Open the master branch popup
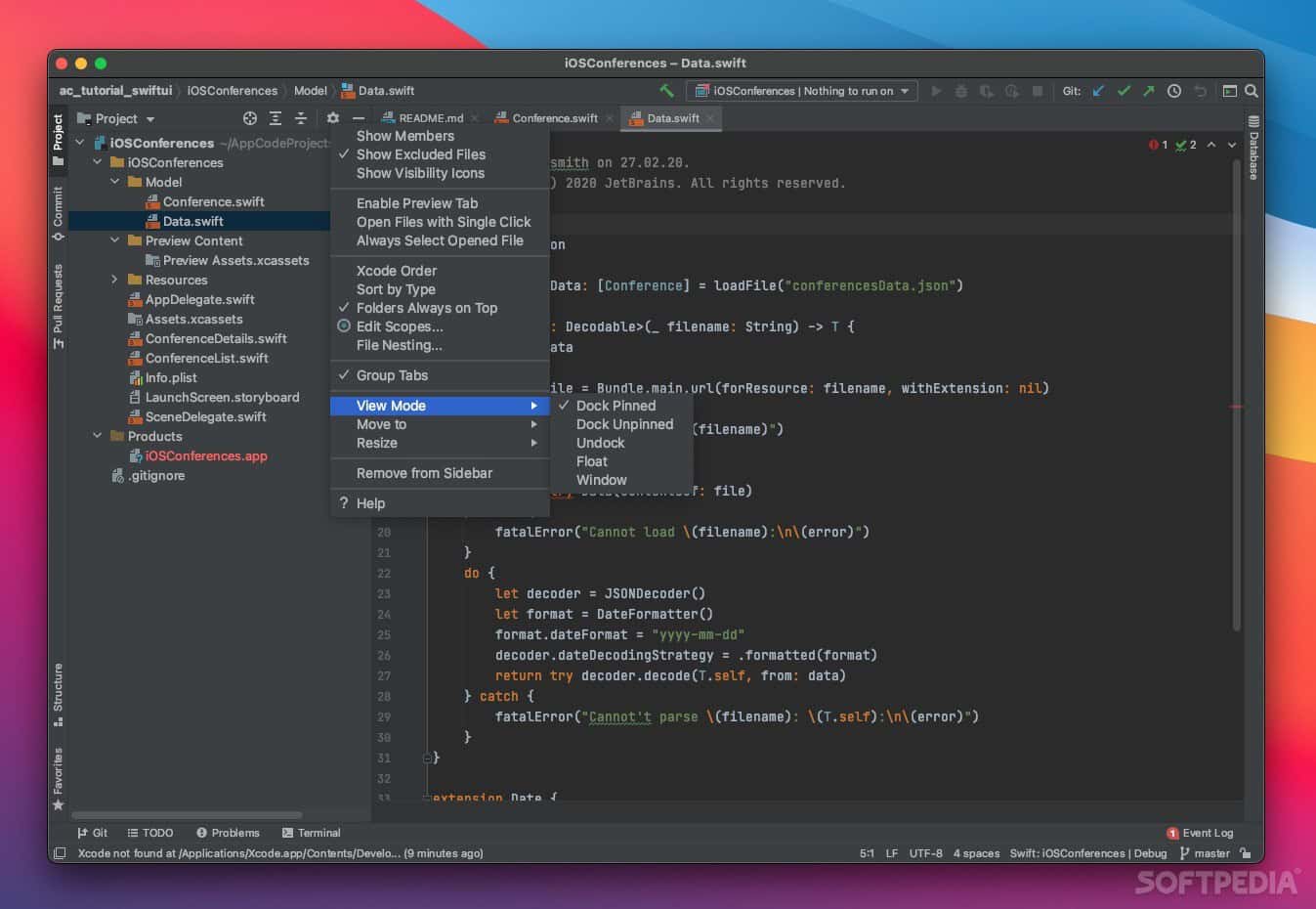 (1205, 853)
